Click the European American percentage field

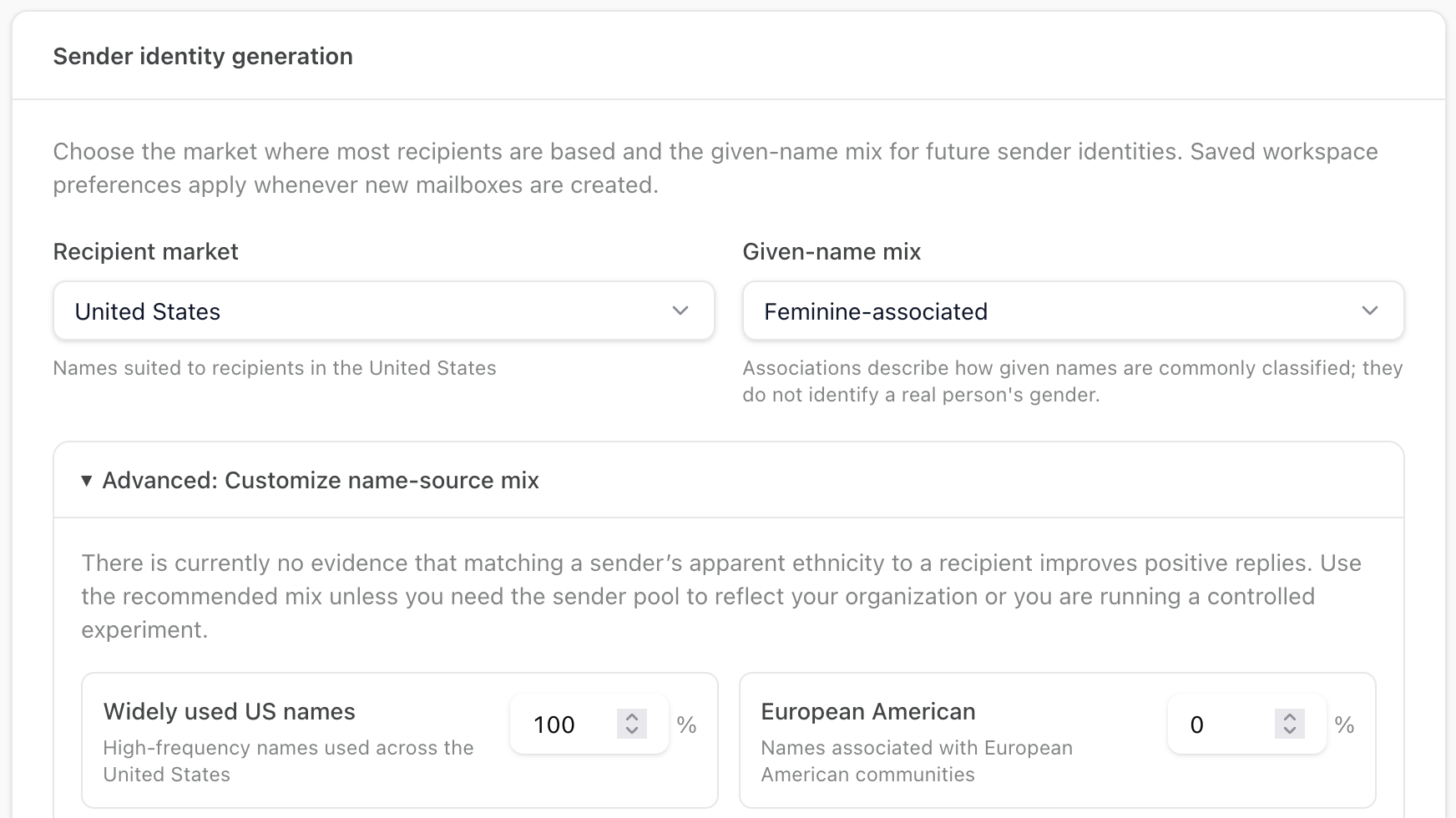point(1246,724)
